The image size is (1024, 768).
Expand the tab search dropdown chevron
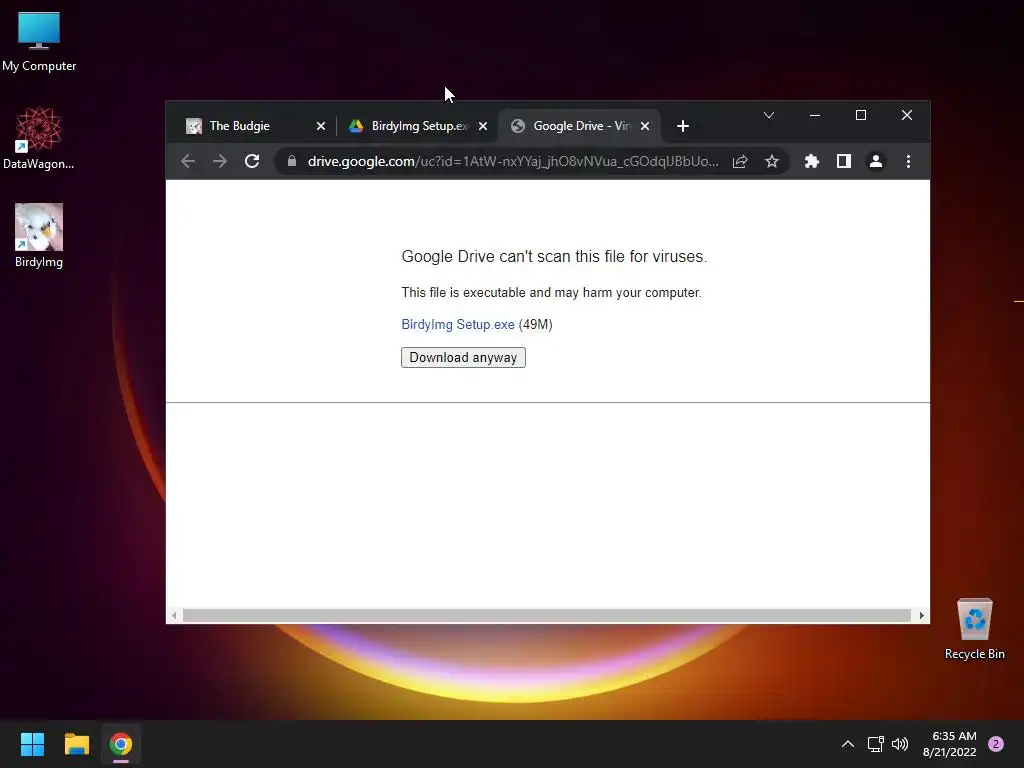click(769, 115)
